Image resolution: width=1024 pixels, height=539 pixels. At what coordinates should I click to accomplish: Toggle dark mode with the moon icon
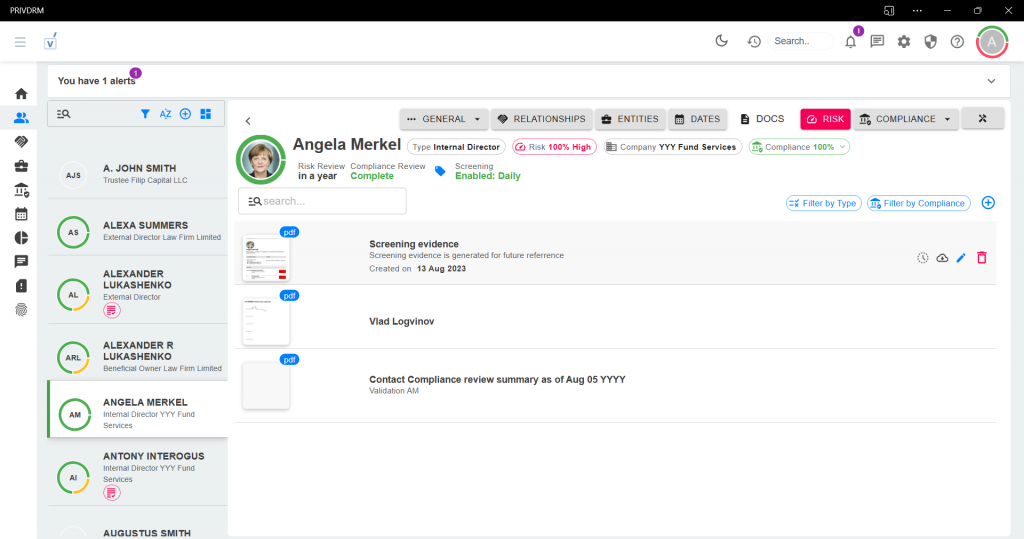(x=722, y=41)
